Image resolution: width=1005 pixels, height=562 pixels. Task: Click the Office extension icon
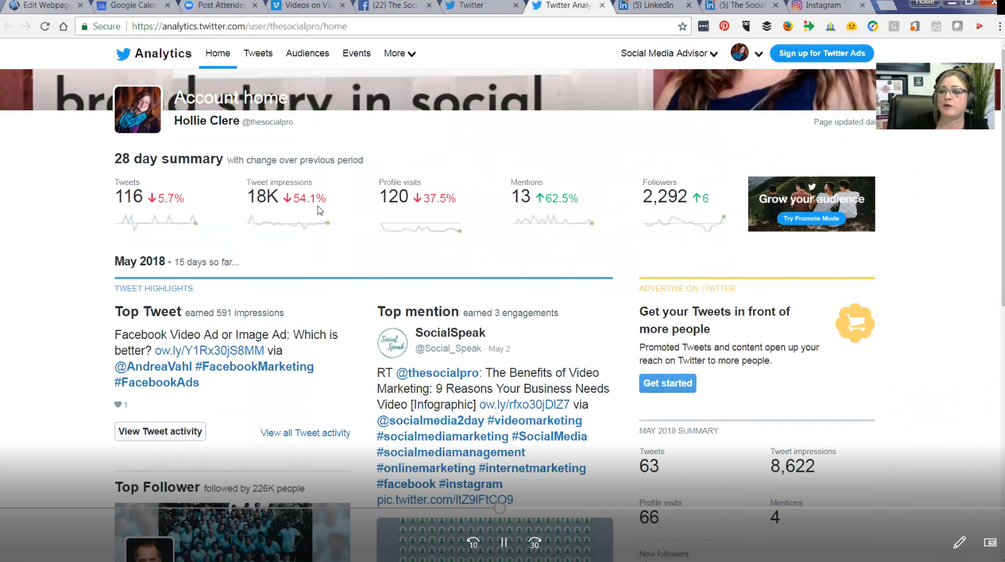coord(915,26)
